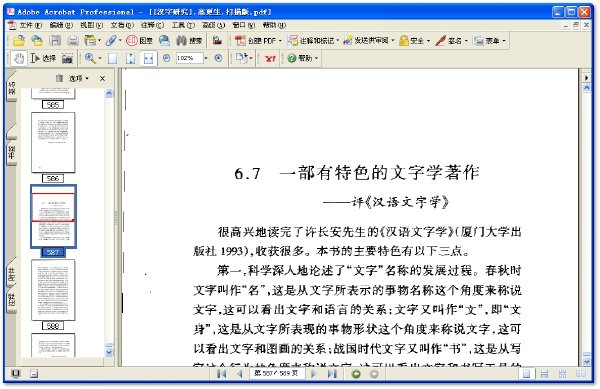Go to previous page button

pyautogui.click(x=240, y=374)
